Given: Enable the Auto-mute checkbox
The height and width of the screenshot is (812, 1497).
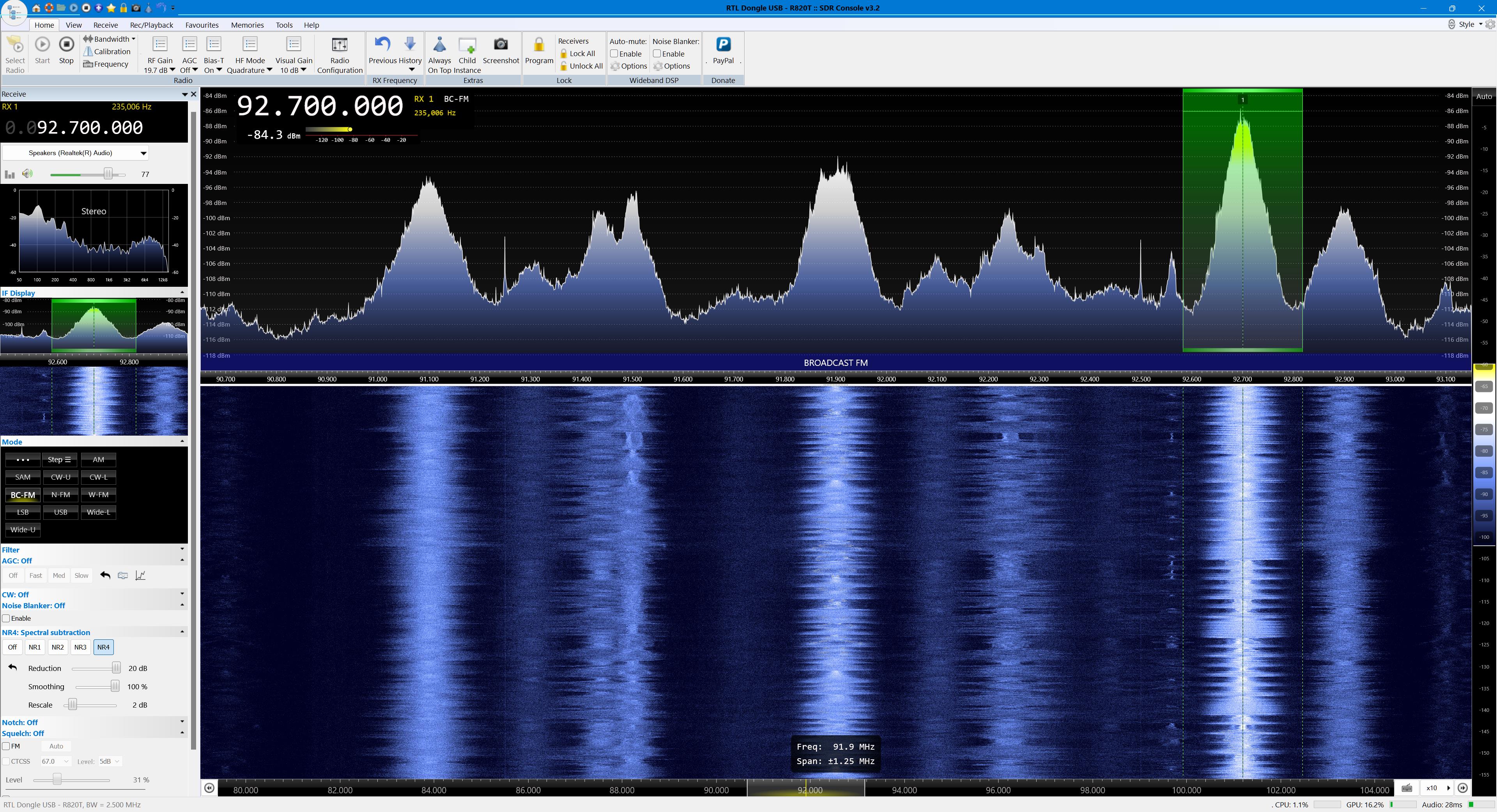Looking at the screenshot, I should [x=614, y=53].
